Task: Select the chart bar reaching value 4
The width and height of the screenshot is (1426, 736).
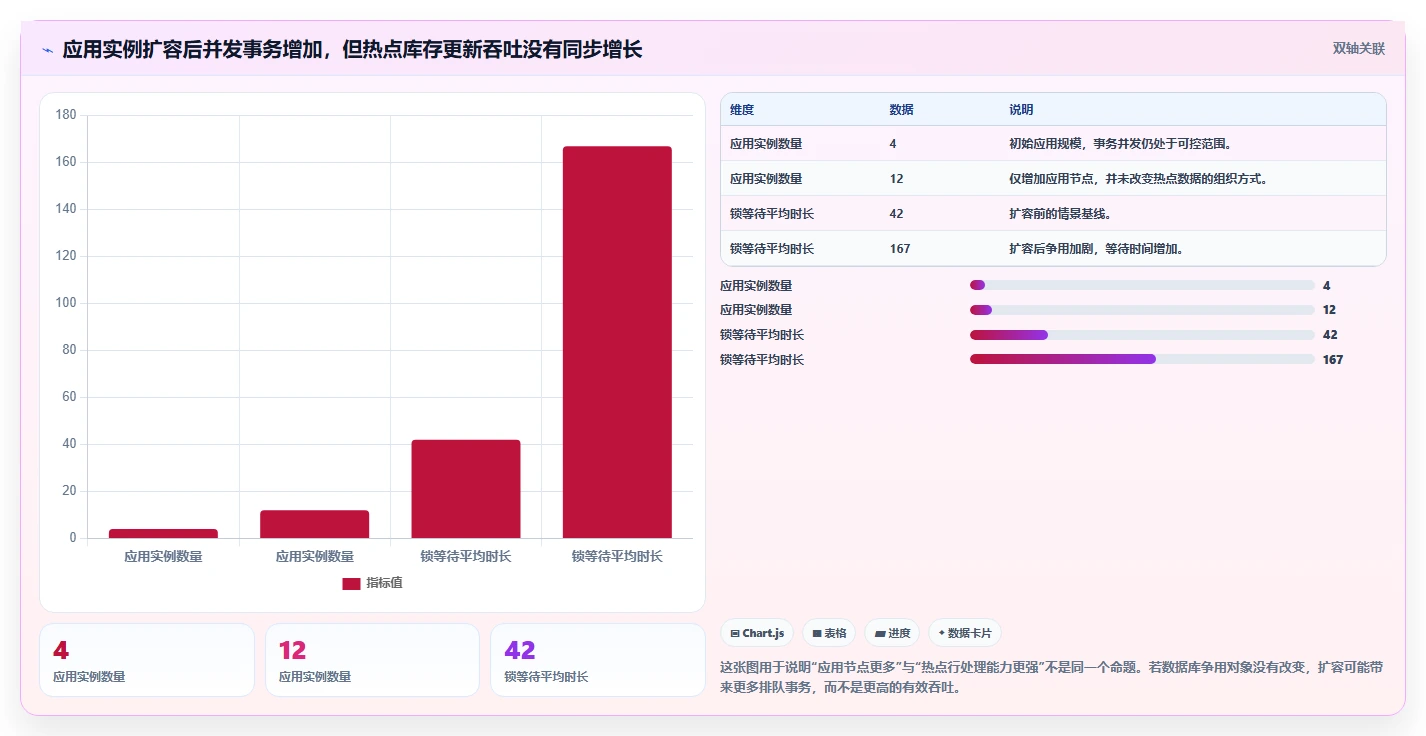Action: click(x=163, y=533)
